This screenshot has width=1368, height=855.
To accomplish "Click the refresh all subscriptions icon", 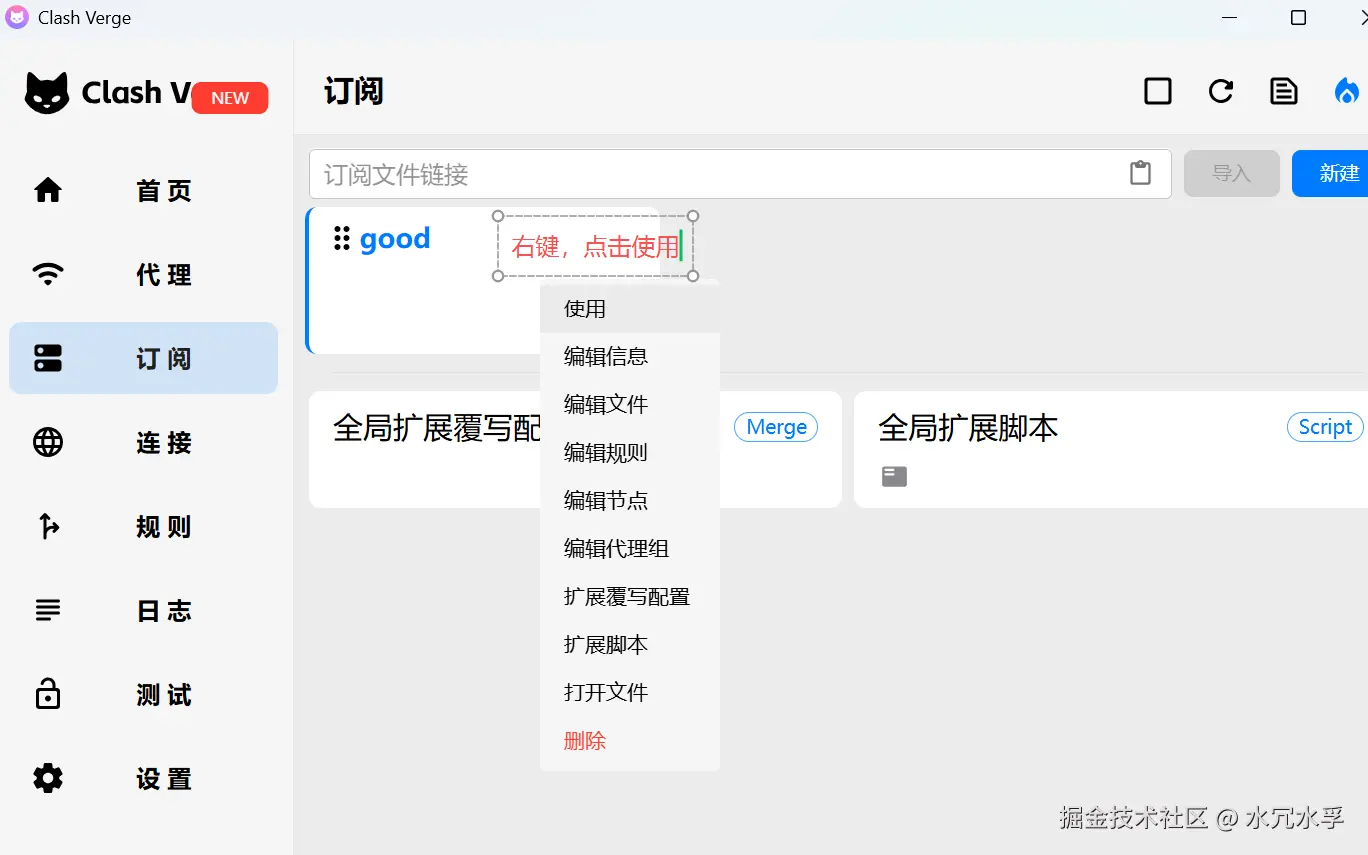I will pos(1221,91).
